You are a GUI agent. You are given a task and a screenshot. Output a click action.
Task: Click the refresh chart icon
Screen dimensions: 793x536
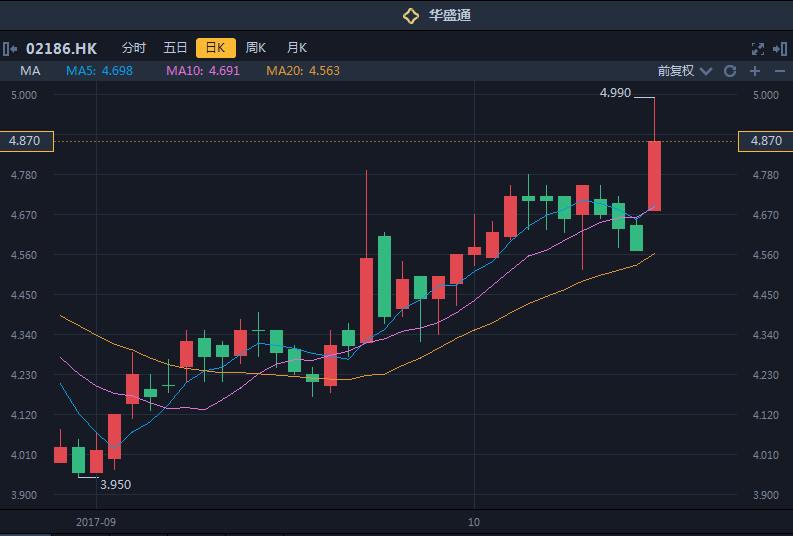730,71
